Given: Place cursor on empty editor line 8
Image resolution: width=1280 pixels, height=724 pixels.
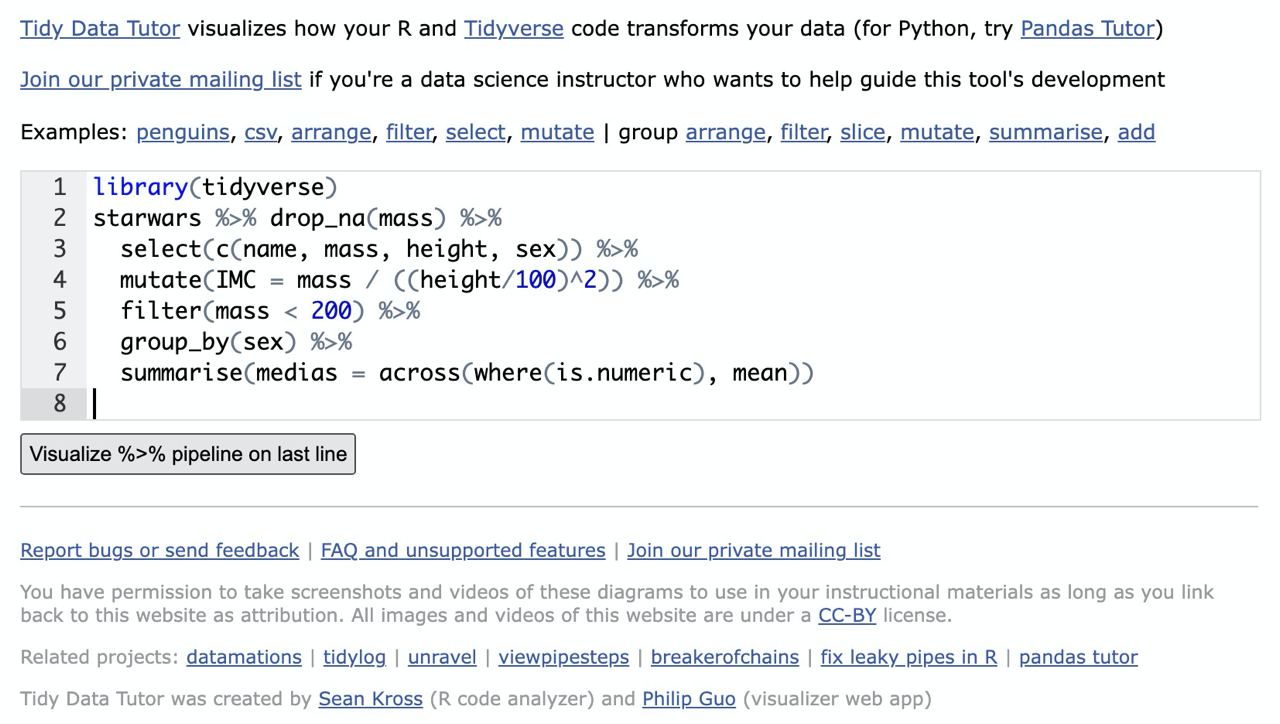Looking at the screenshot, I should point(673,403).
